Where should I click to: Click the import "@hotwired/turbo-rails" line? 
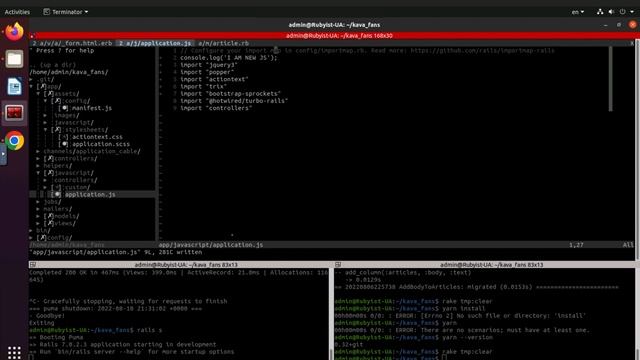tap(234, 101)
